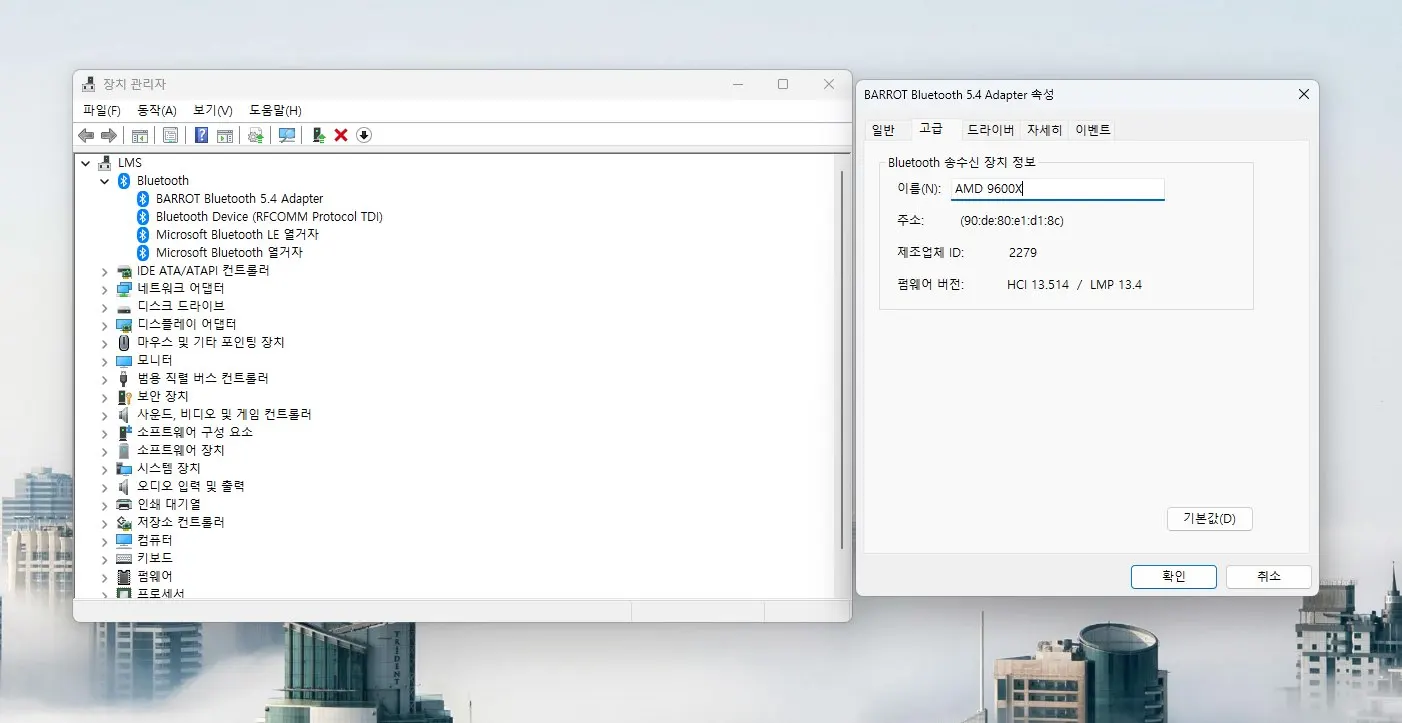
Task: Click the 키보드 keyboard icon in tree
Action: tap(124, 558)
